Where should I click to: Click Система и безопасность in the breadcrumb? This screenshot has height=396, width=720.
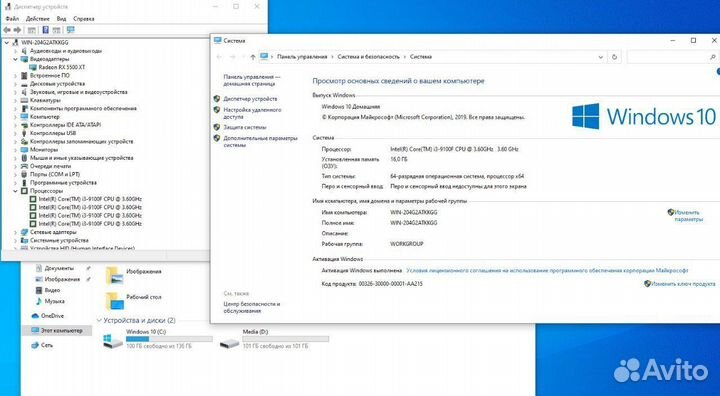pos(369,57)
